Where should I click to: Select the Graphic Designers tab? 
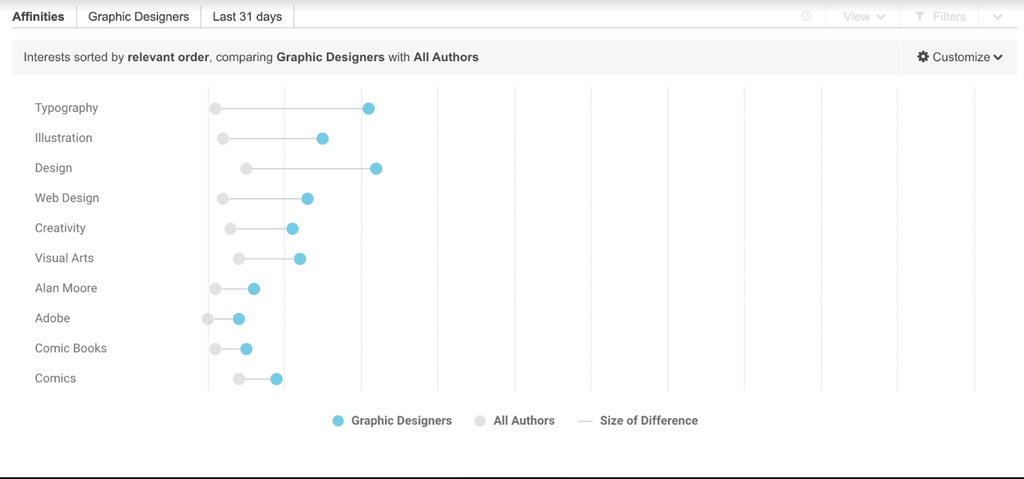(138, 17)
